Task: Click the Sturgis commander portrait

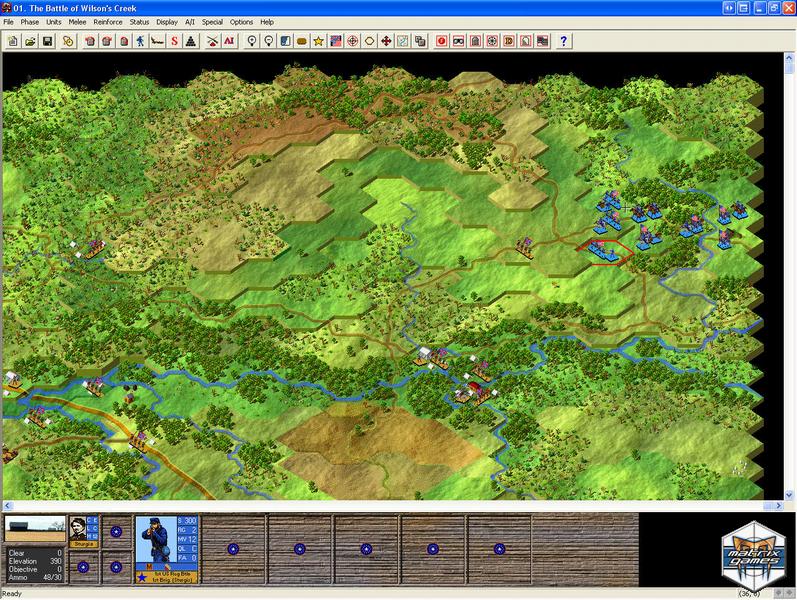Action: [x=77, y=532]
